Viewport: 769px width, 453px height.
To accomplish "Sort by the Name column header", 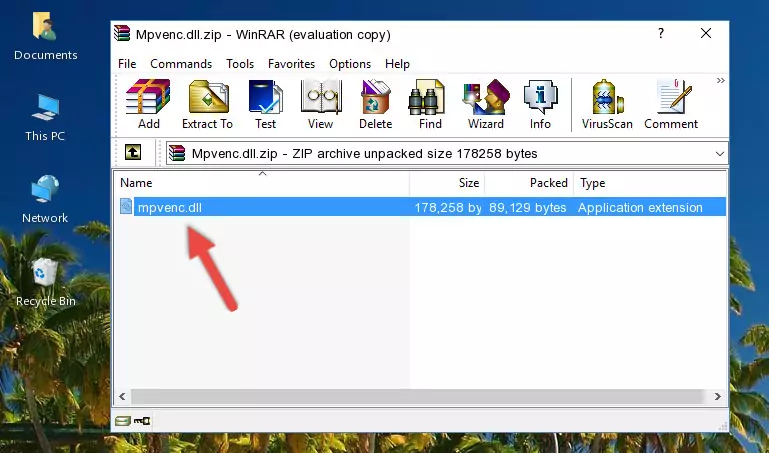I will click(x=263, y=183).
